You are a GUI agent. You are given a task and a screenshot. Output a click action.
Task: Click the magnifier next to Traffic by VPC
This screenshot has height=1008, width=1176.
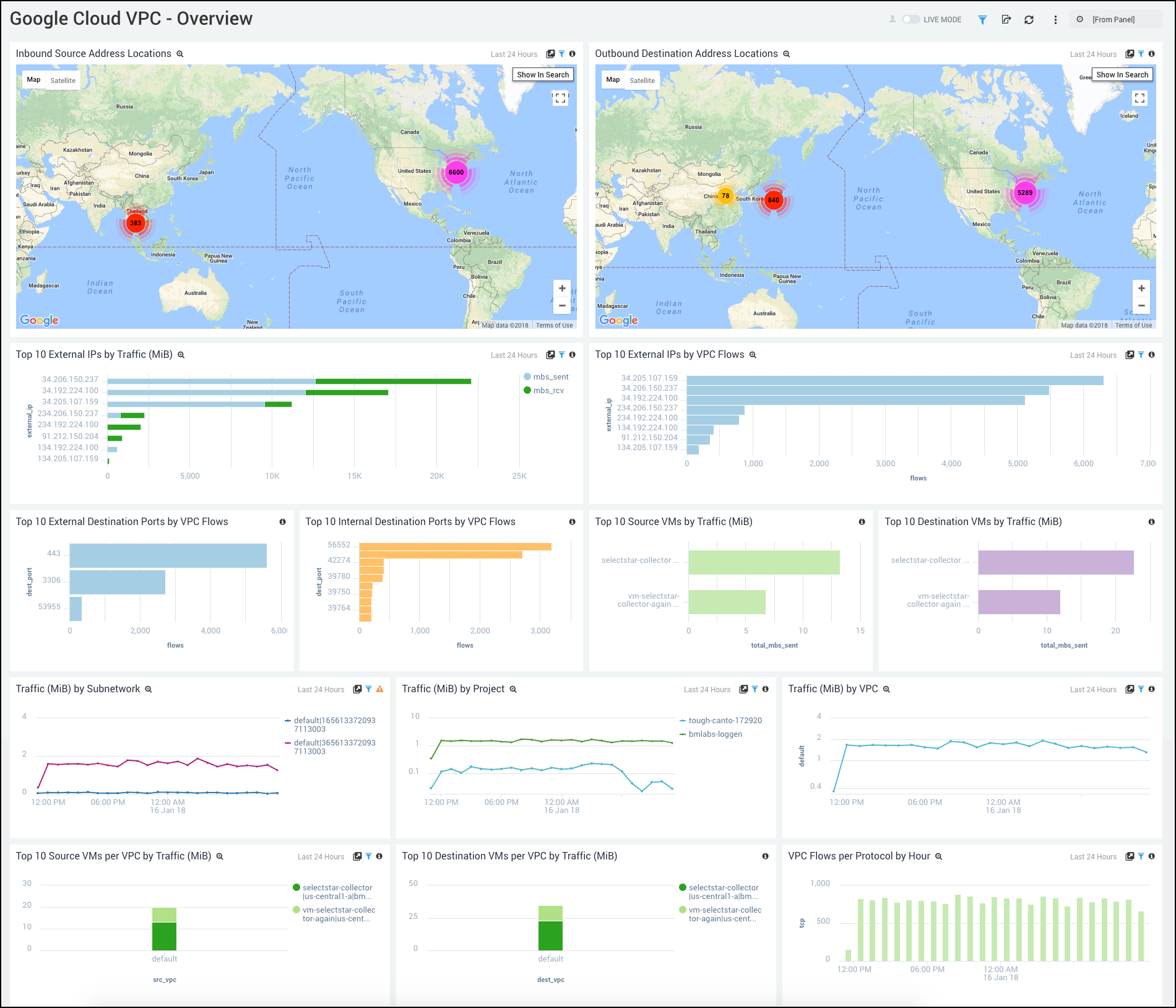pos(886,689)
